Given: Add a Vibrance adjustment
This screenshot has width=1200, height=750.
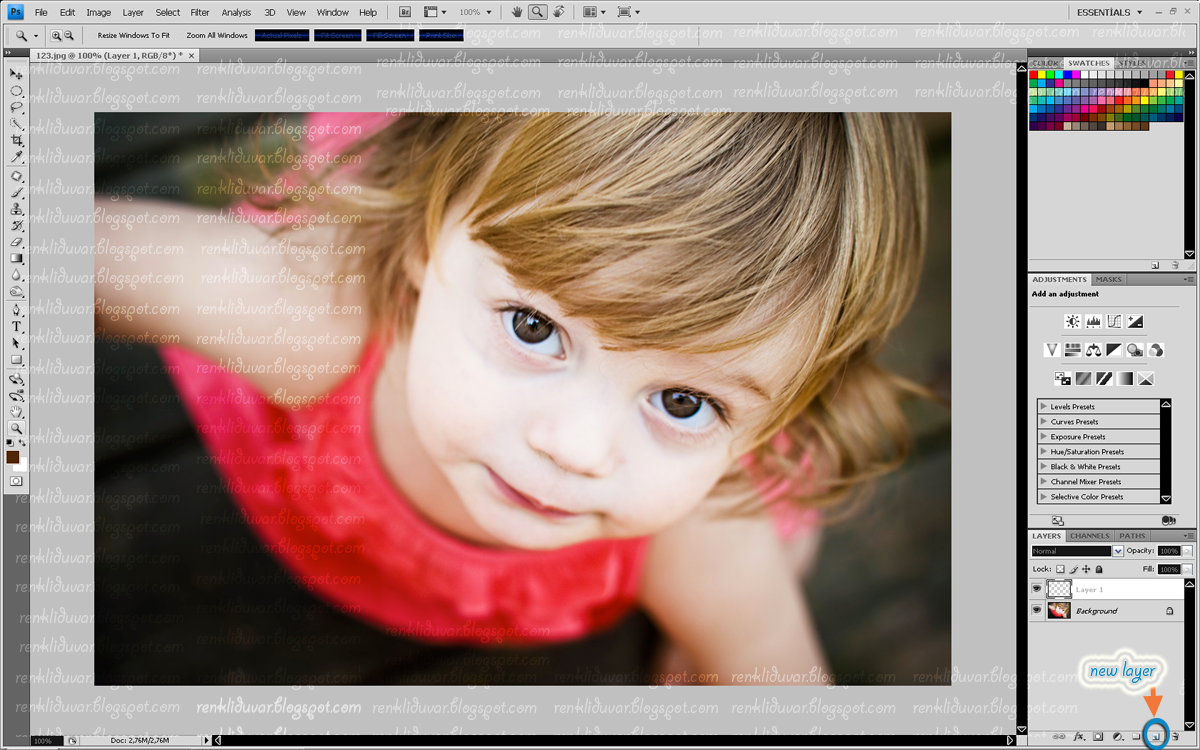Looking at the screenshot, I should (x=1052, y=350).
